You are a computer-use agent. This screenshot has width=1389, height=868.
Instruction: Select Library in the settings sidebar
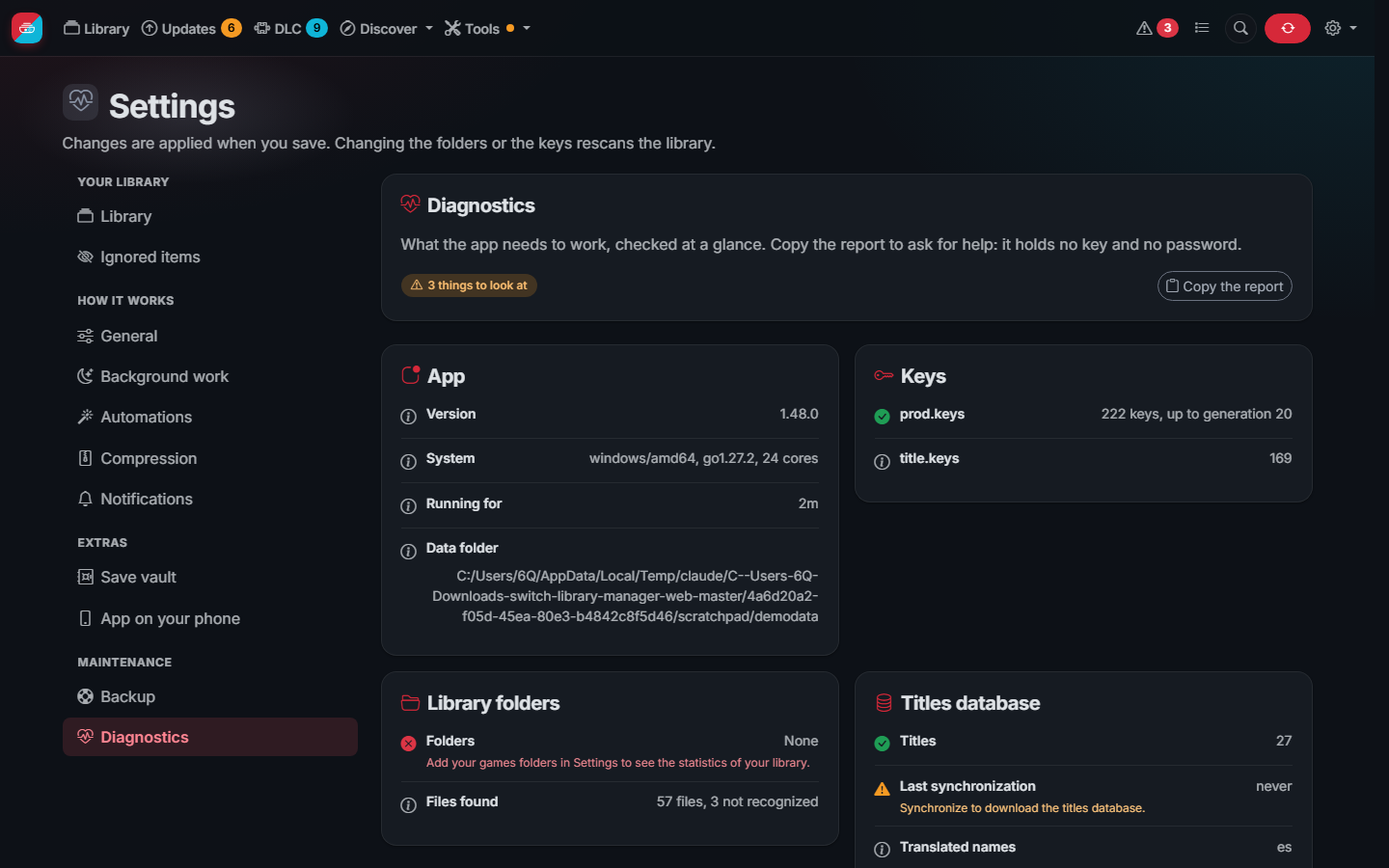tap(210, 216)
